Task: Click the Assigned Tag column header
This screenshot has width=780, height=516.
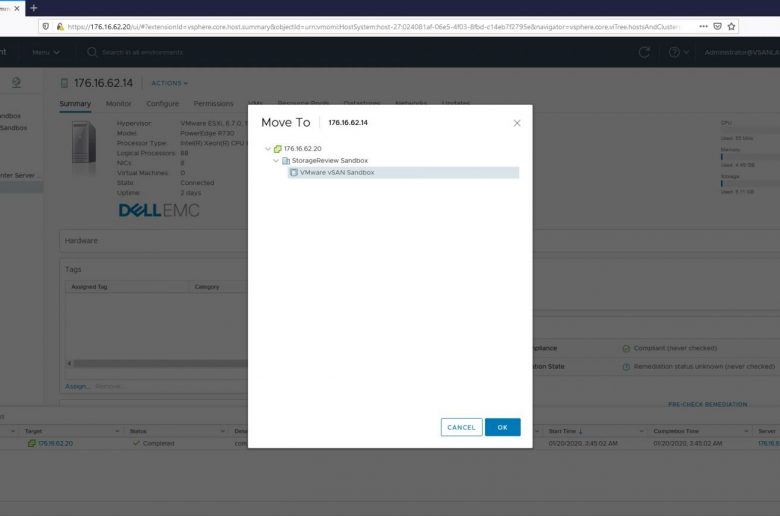Action: [x=89, y=287]
